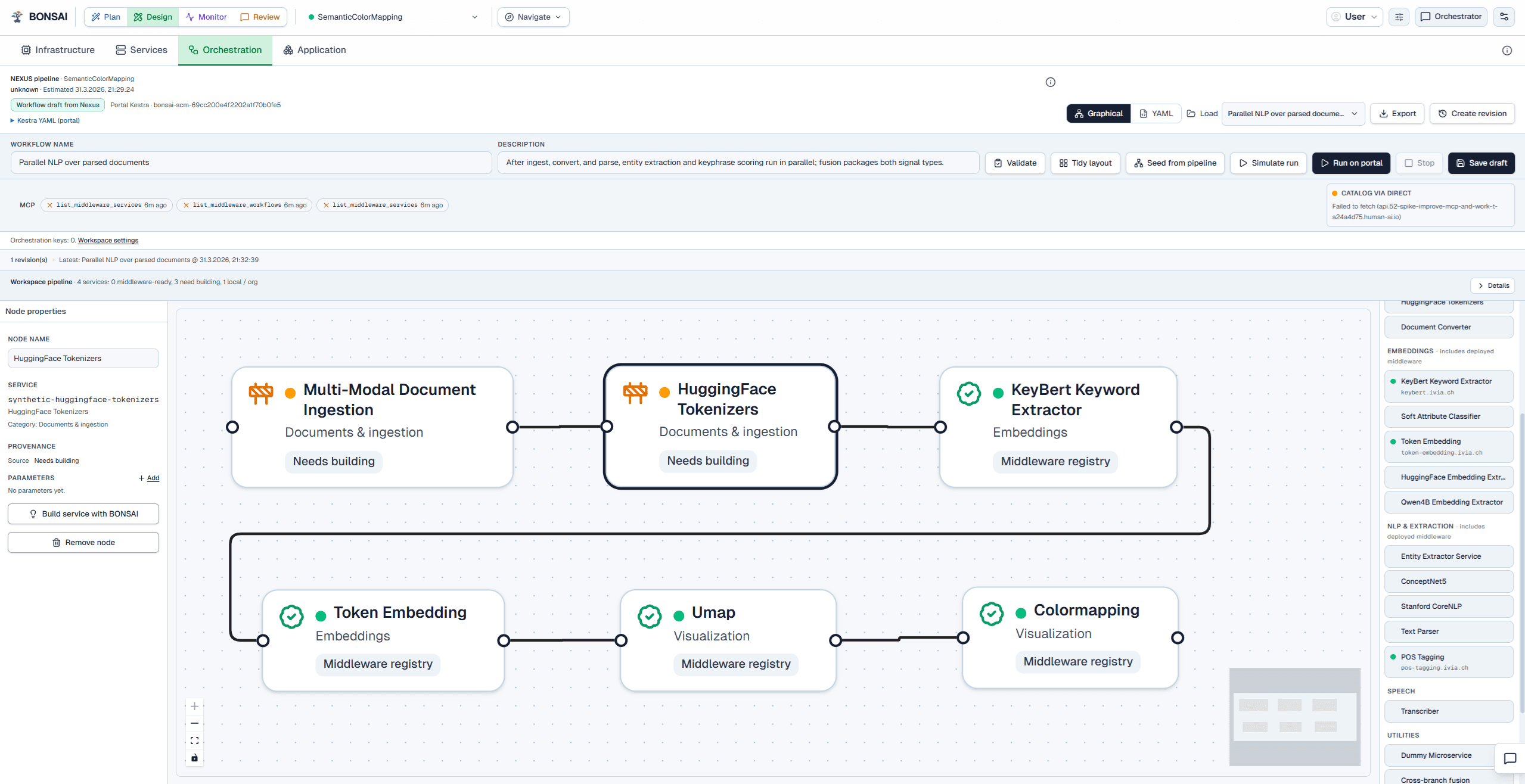The image size is (1525, 784).
Task: Open the User role dropdown
Action: coord(1354,17)
